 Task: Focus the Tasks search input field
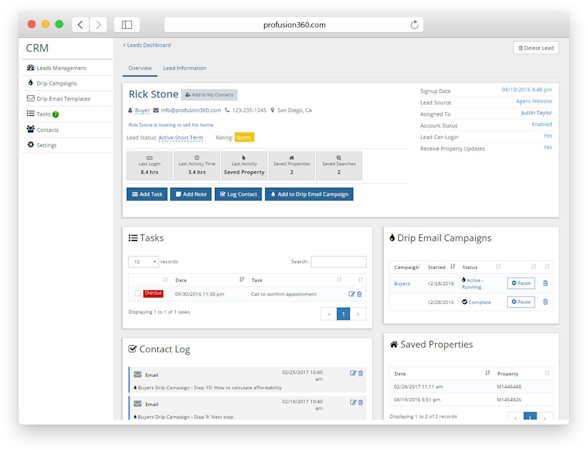339,262
